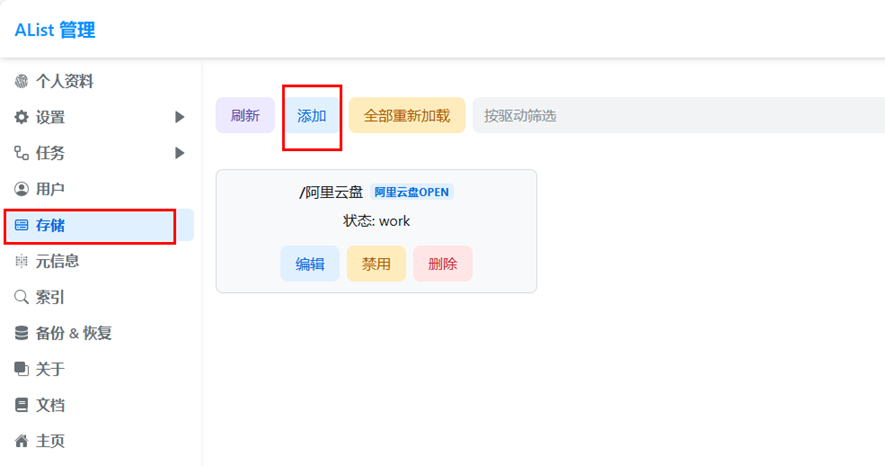Click the 添加 button

tap(312, 116)
